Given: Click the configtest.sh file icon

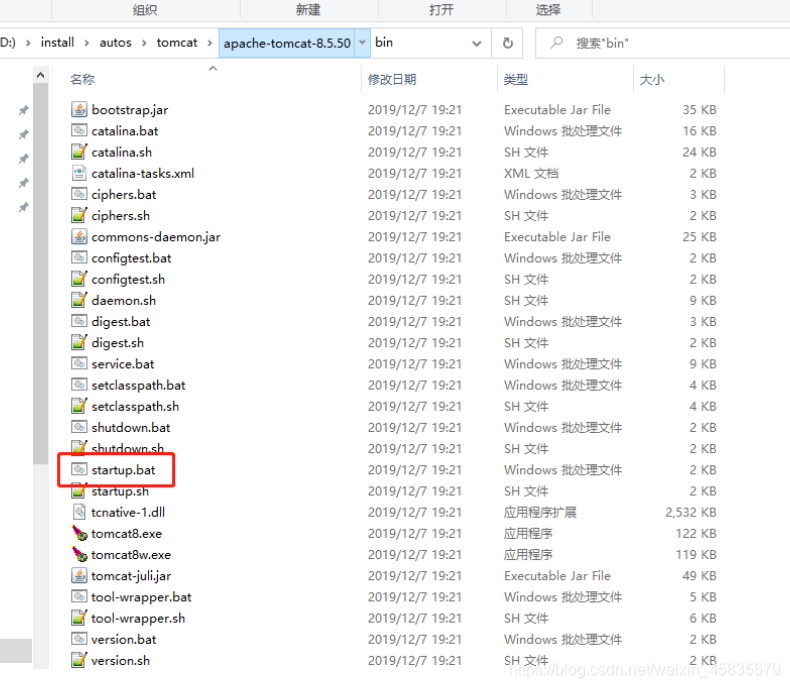Looking at the screenshot, I should pos(79,279).
